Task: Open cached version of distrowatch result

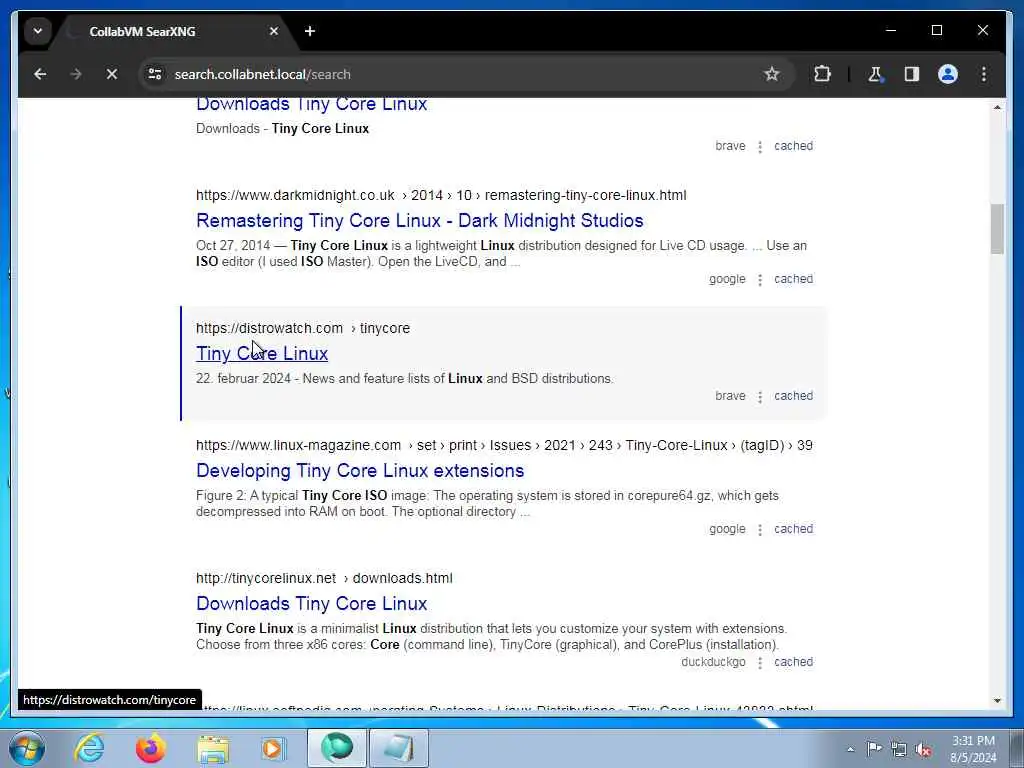Action: coord(793,396)
